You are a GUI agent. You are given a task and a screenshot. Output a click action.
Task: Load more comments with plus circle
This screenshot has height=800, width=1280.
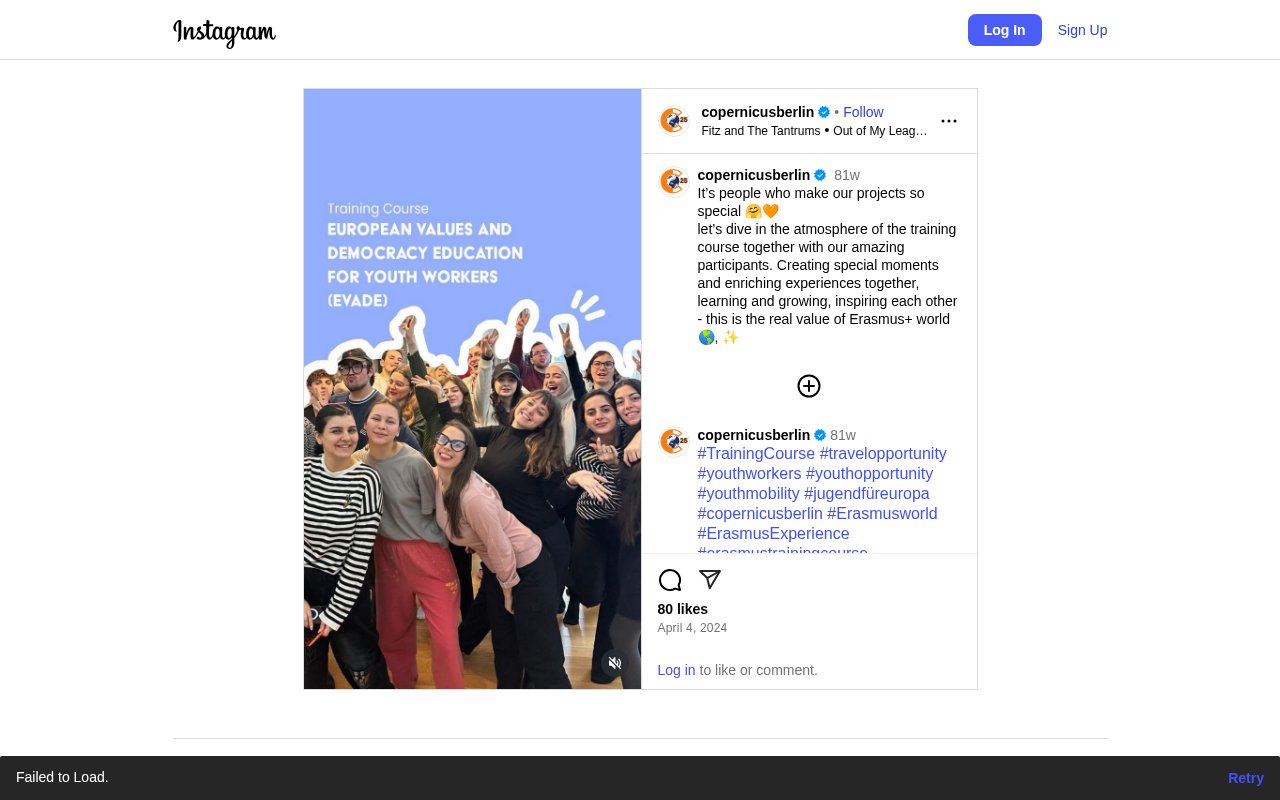(x=809, y=386)
